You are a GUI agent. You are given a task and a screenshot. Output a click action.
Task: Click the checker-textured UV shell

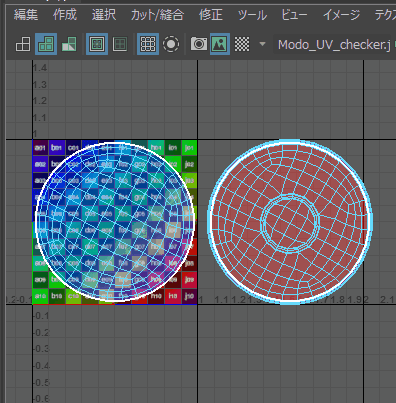(115, 221)
